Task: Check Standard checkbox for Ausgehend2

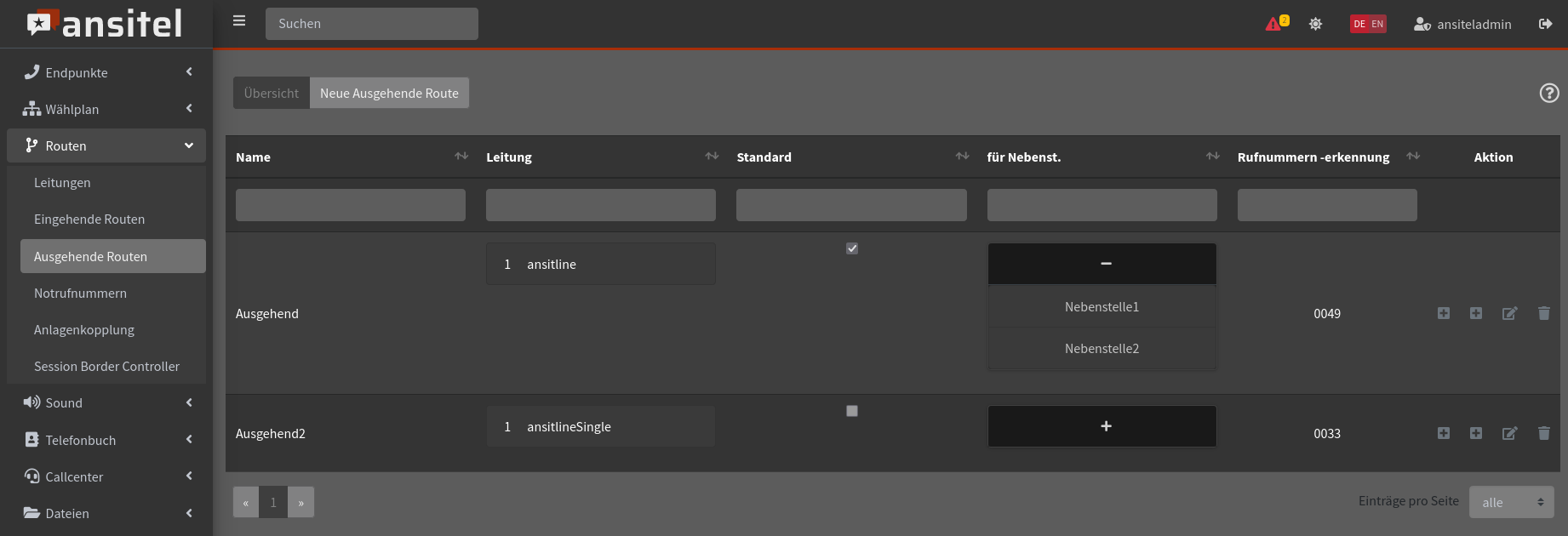Action: click(851, 411)
